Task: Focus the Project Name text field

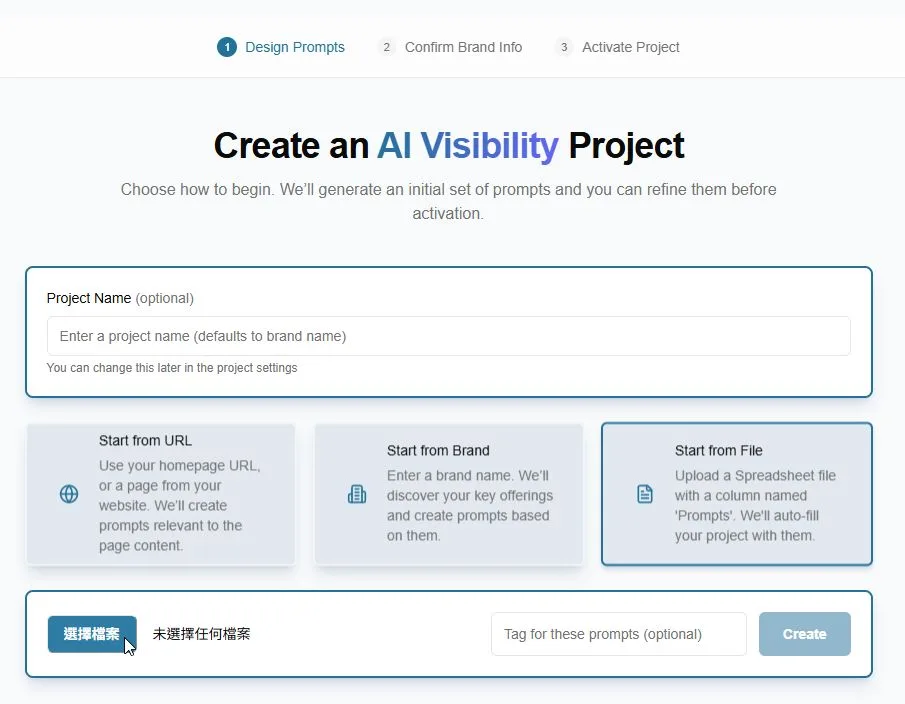Action: click(x=448, y=336)
